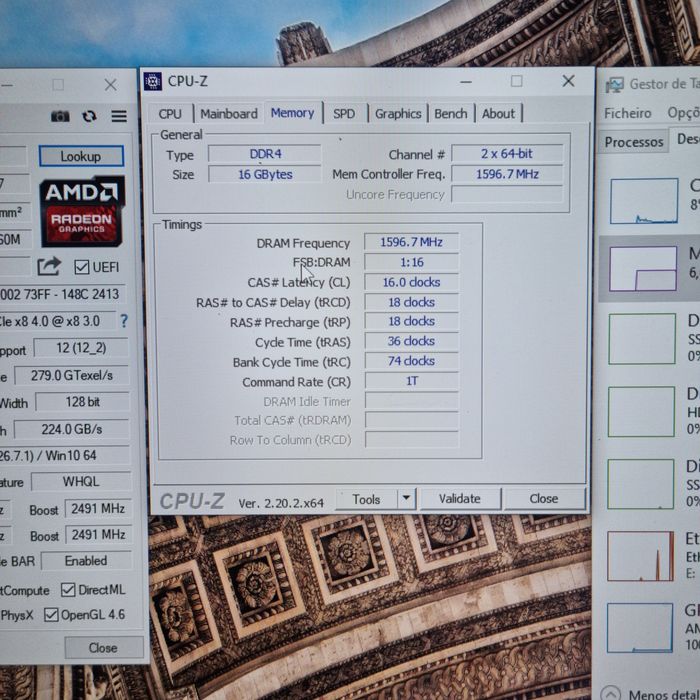Click the 2 x 64-bit channel field
The height and width of the screenshot is (700, 700).
coord(507,154)
